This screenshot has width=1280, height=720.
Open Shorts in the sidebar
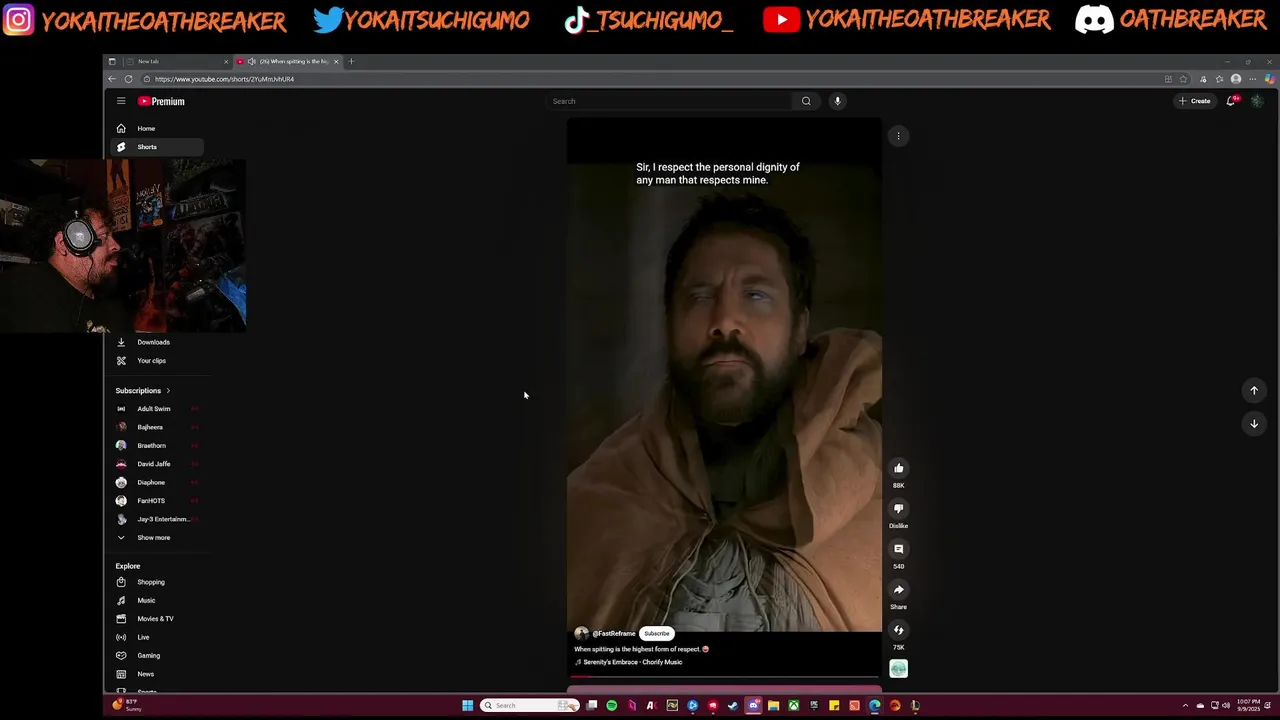click(x=155, y=147)
